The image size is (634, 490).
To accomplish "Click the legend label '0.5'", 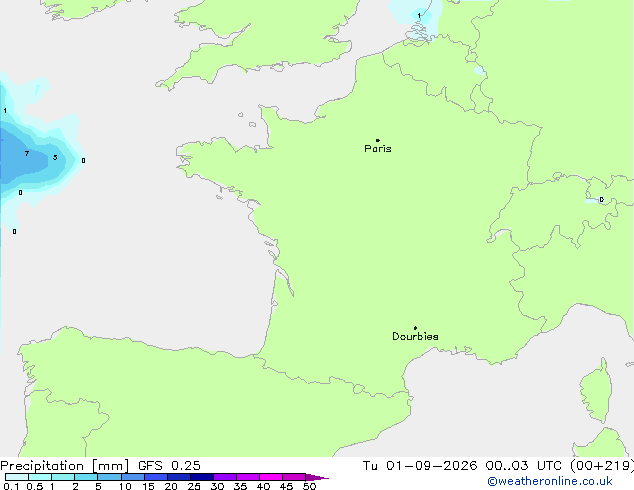I will coord(35,486).
